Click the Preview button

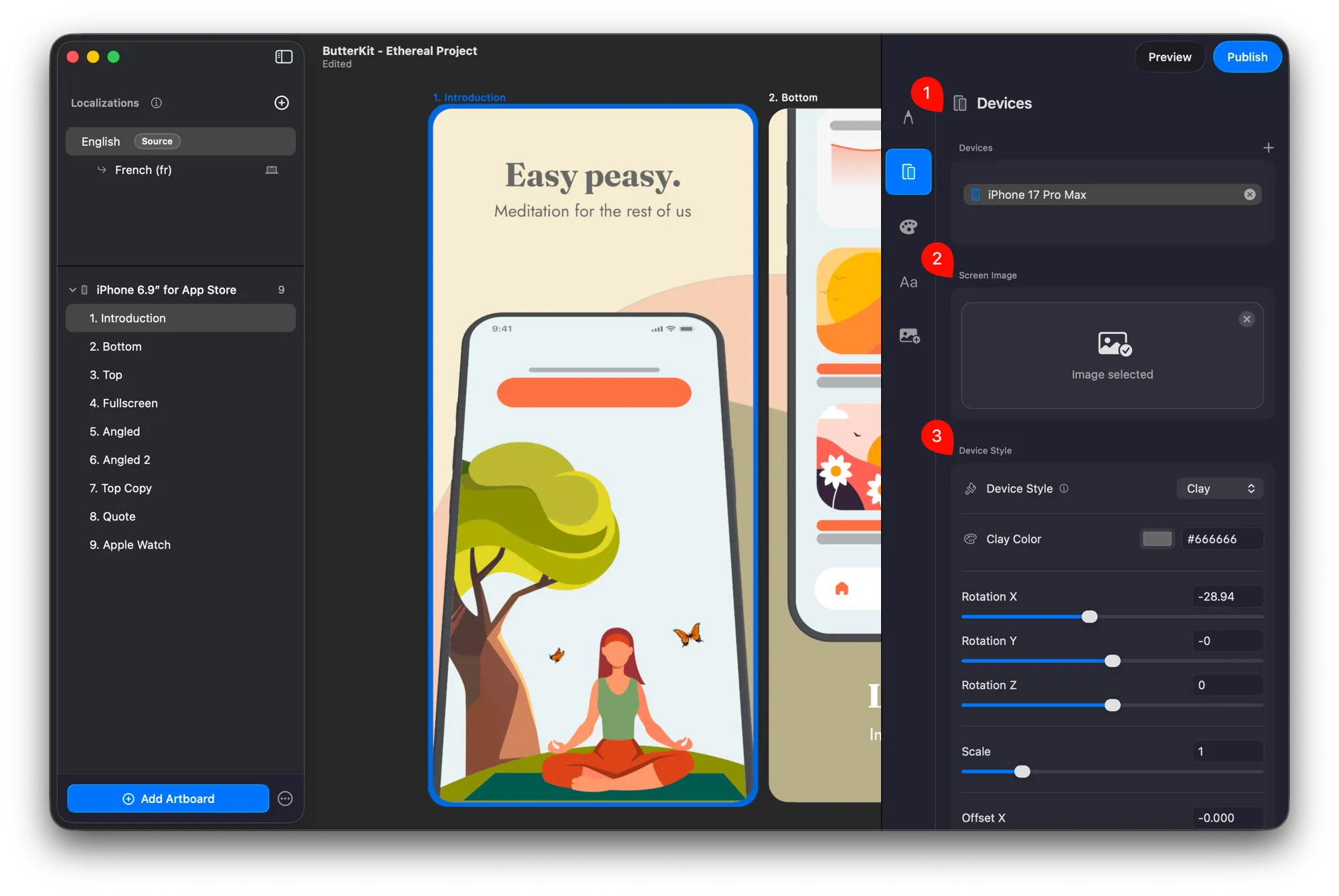(1169, 56)
